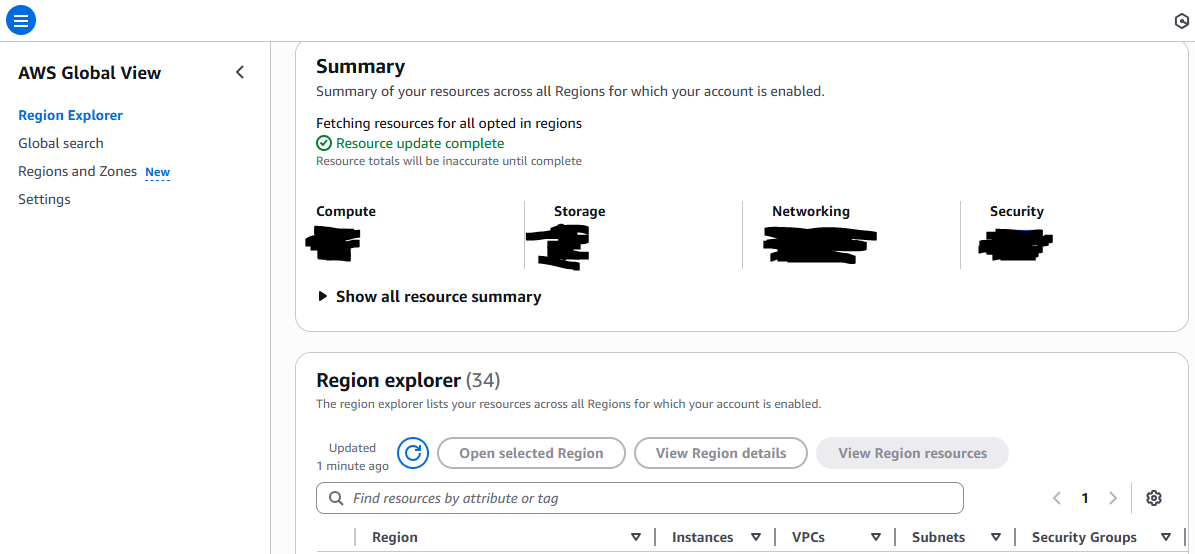Expand Show all resource summary
The image size is (1195, 554).
tap(429, 297)
